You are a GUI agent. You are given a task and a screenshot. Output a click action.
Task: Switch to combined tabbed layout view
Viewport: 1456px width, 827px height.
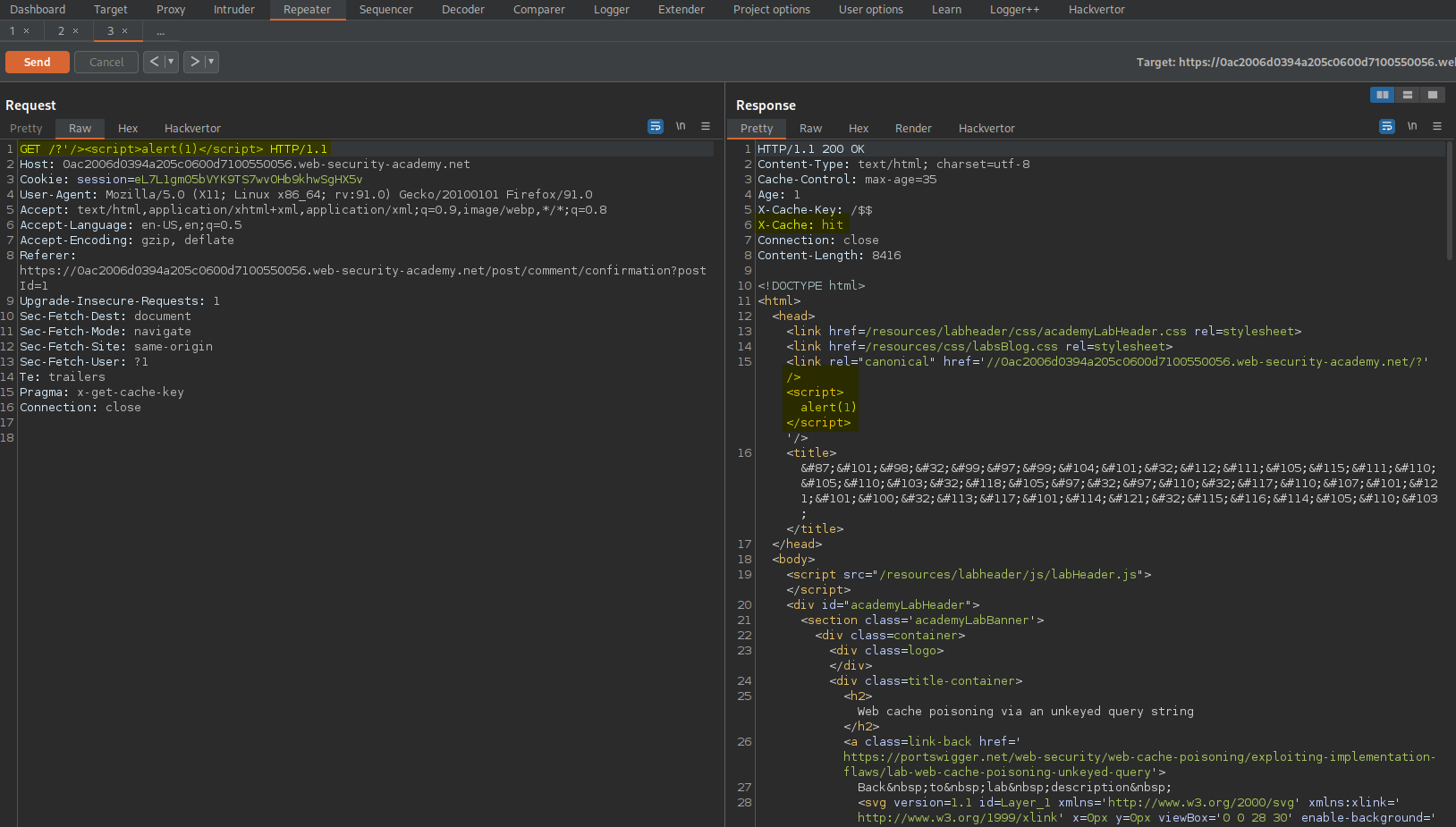[x=1433, y=95]
